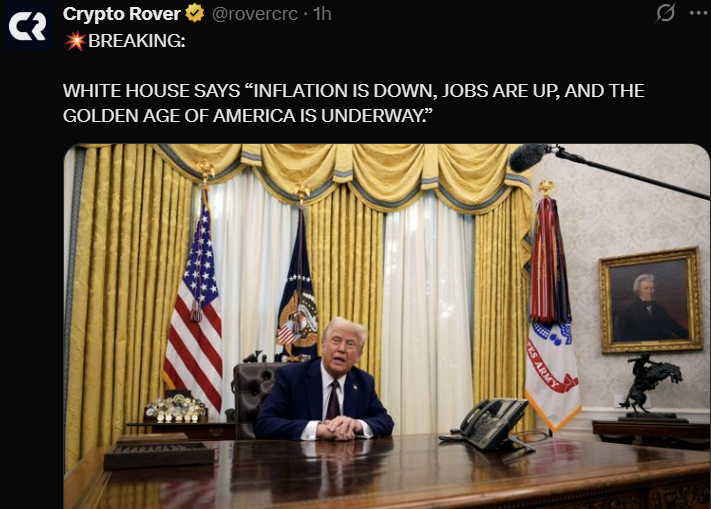Click the challenge coin display in photo

175,407
